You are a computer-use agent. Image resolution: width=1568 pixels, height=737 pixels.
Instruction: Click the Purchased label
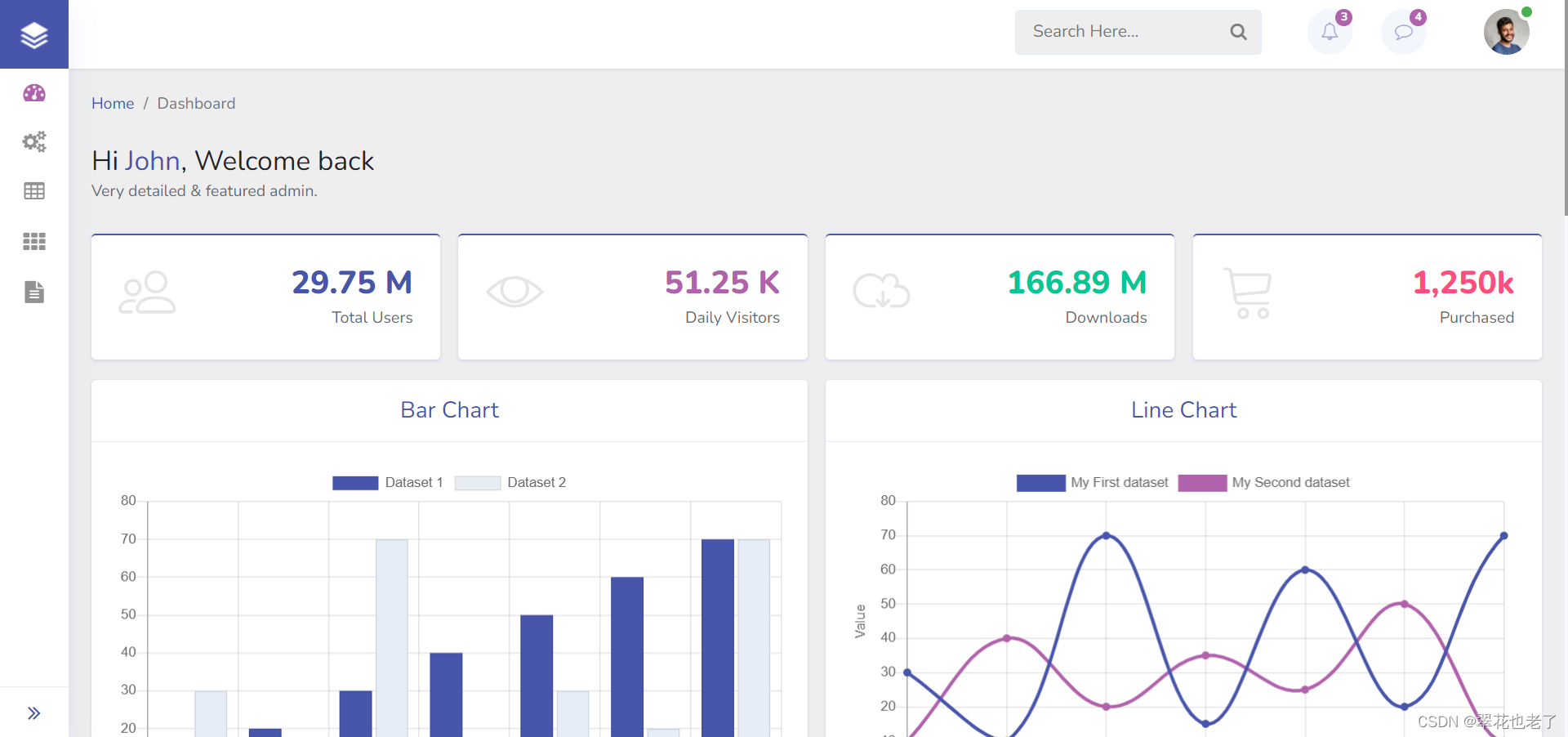1477,318
